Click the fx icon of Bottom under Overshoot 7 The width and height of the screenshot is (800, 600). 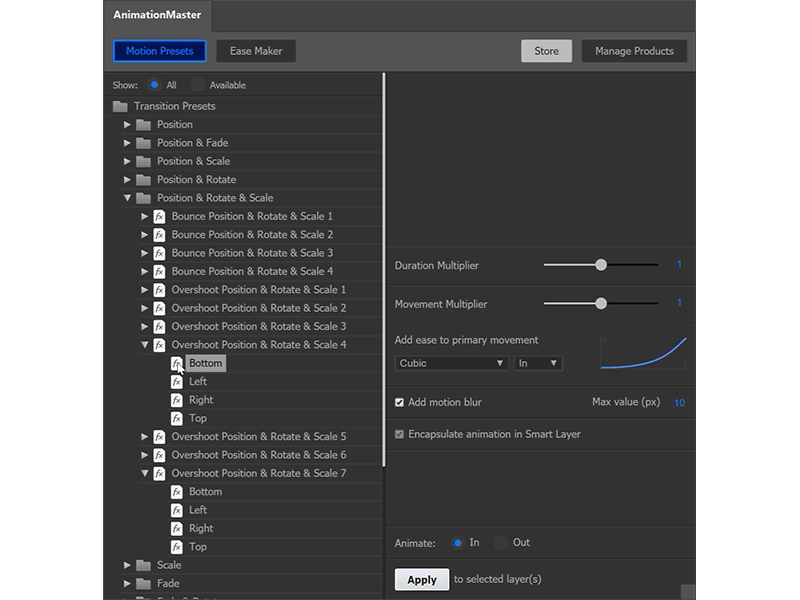coord(177,492)
